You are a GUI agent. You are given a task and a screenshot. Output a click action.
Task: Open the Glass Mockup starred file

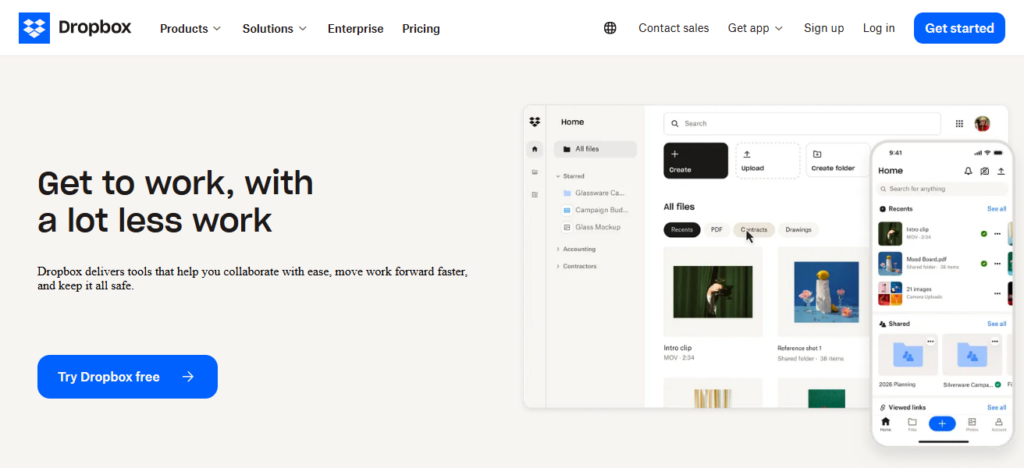click(x=592, y=227)
